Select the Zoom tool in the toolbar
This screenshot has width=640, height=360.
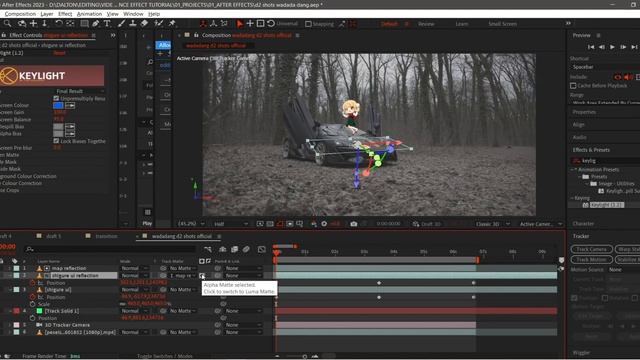pos(7,24)
